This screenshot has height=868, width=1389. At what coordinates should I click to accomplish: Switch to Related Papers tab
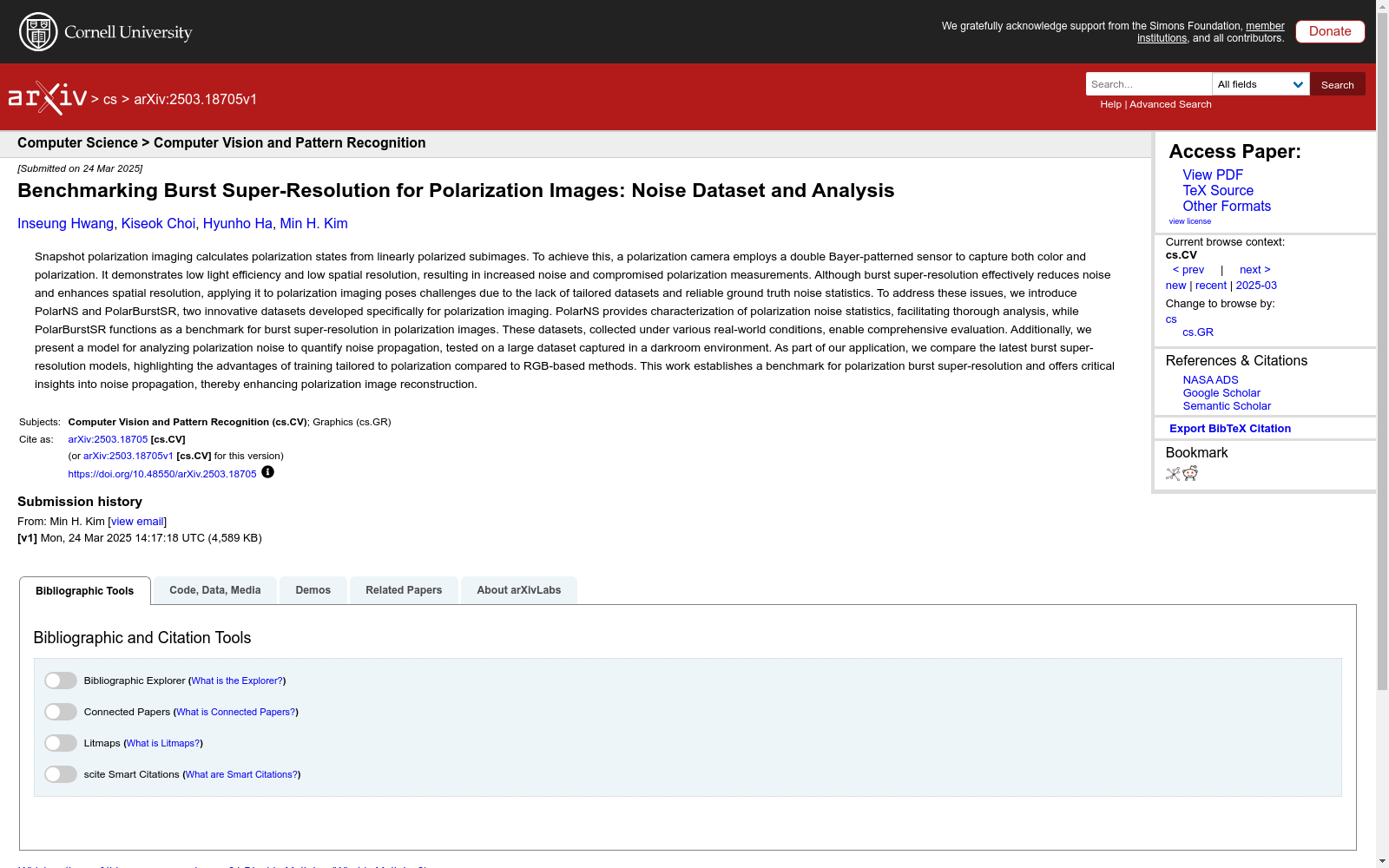tap(404, 590)
